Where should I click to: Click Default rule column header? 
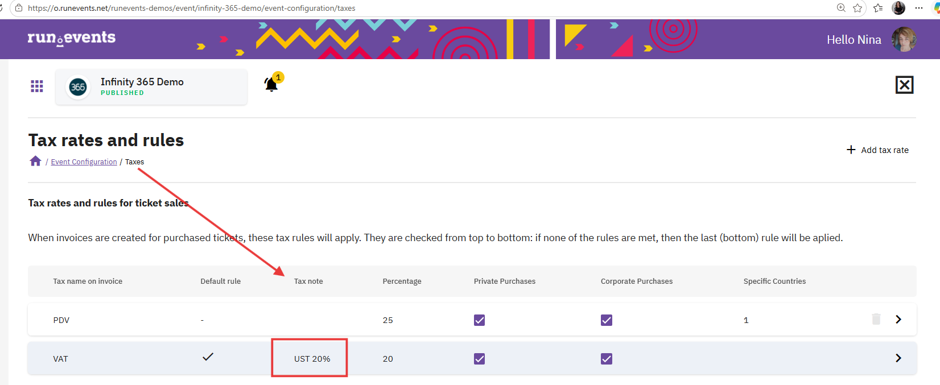coord(221,281)
